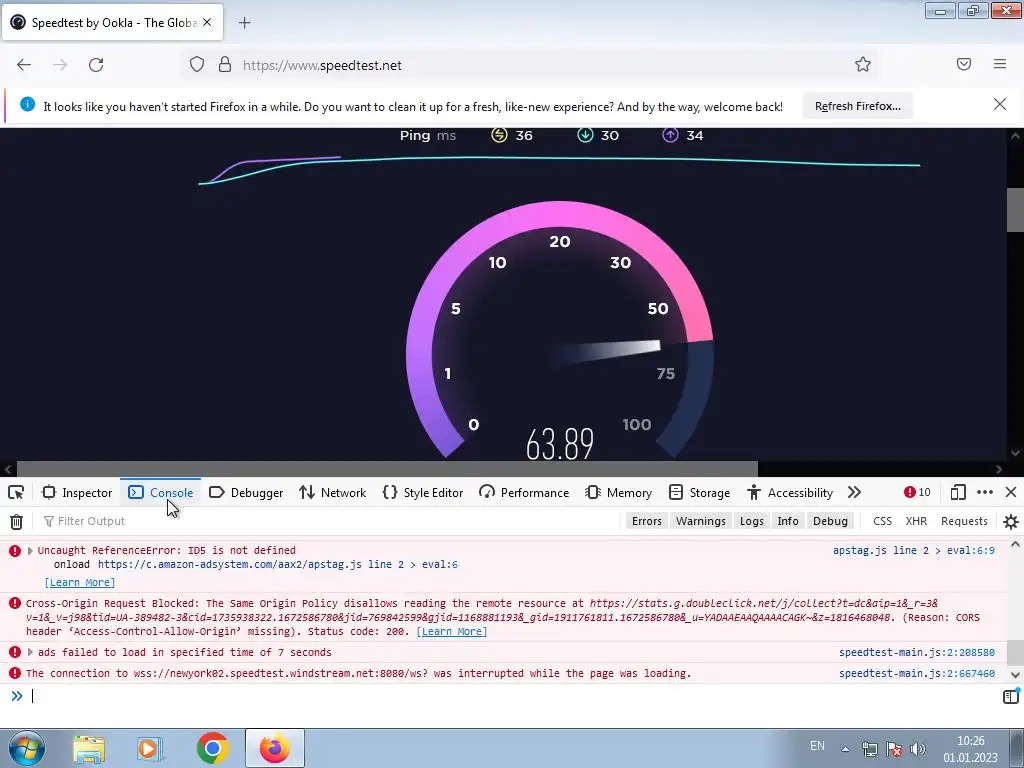Bookmark this page with the star icon
Viewport: 1024px width, 768px height.
click(863, 64)
